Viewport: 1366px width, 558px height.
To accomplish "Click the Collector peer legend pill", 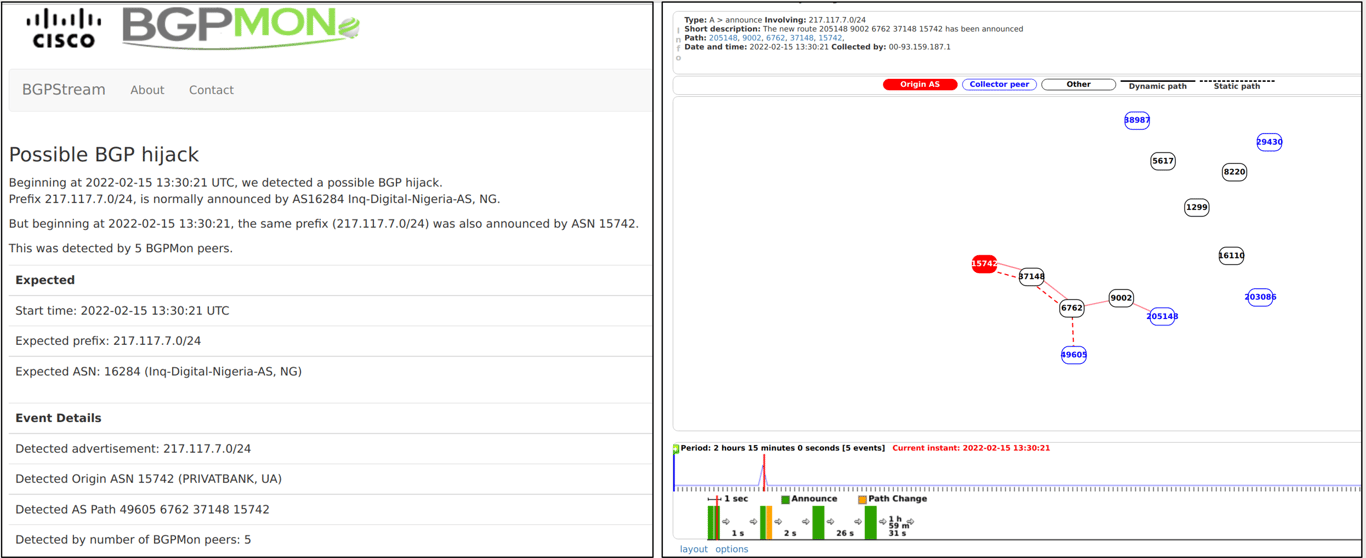I will click(x=999, y=85).
